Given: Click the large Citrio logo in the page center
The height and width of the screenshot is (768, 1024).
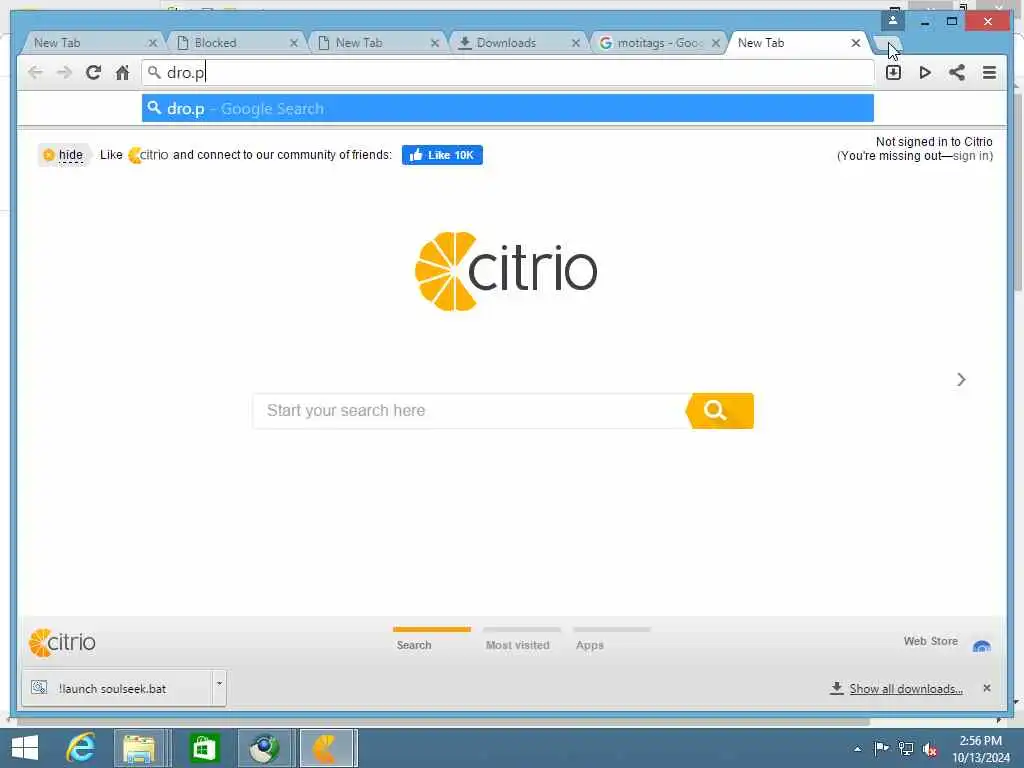Looking at the screenshot, I should pos(506,271).
